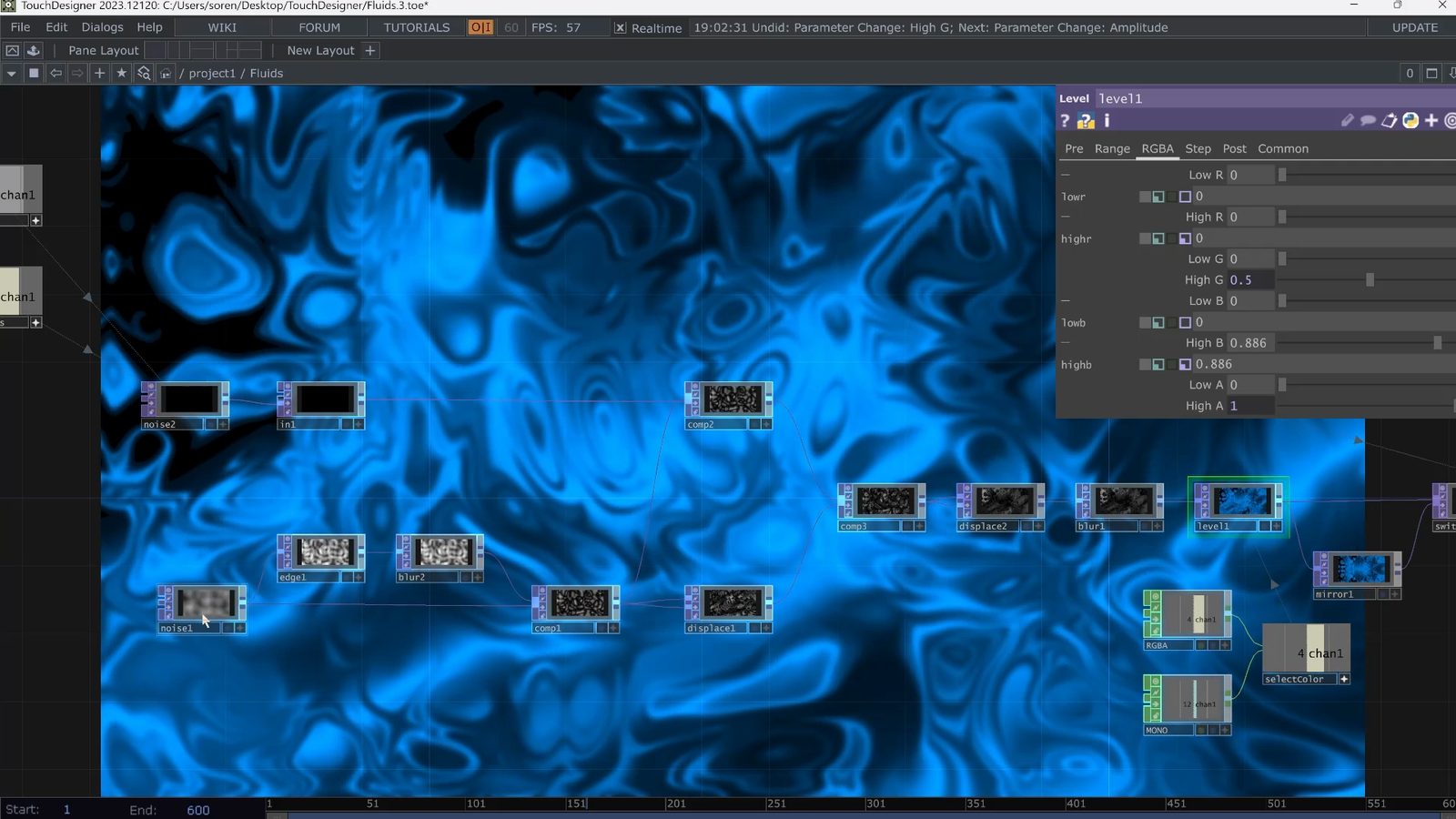This screenshot has width=1456, height=819.
Task: Click the High G slider handle
Action: (1370, 280)
